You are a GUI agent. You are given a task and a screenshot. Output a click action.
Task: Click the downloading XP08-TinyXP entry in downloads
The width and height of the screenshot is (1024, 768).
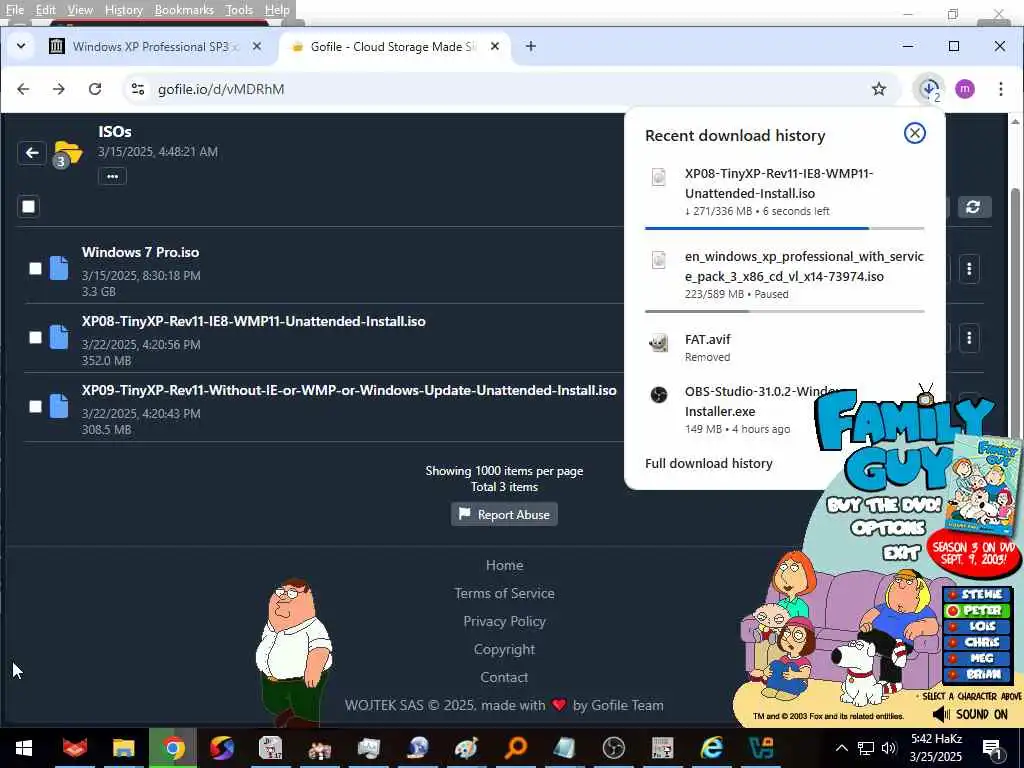click(784, 192)
